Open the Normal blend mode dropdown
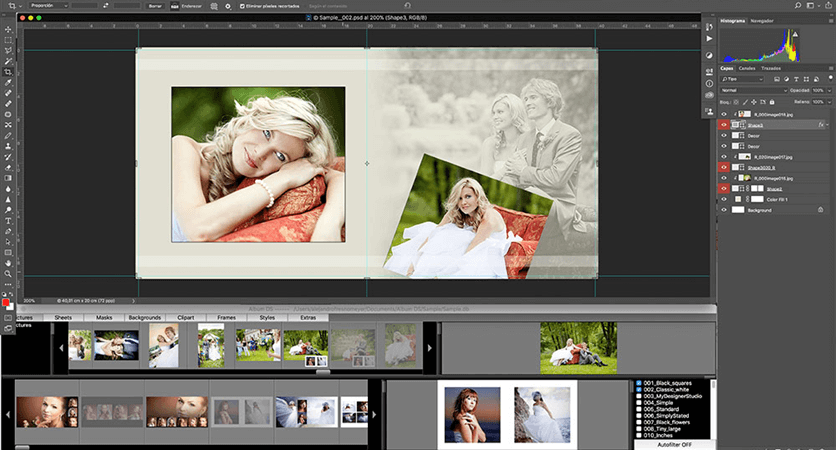The width and height of the screenshot is (836, 450). 753,90
